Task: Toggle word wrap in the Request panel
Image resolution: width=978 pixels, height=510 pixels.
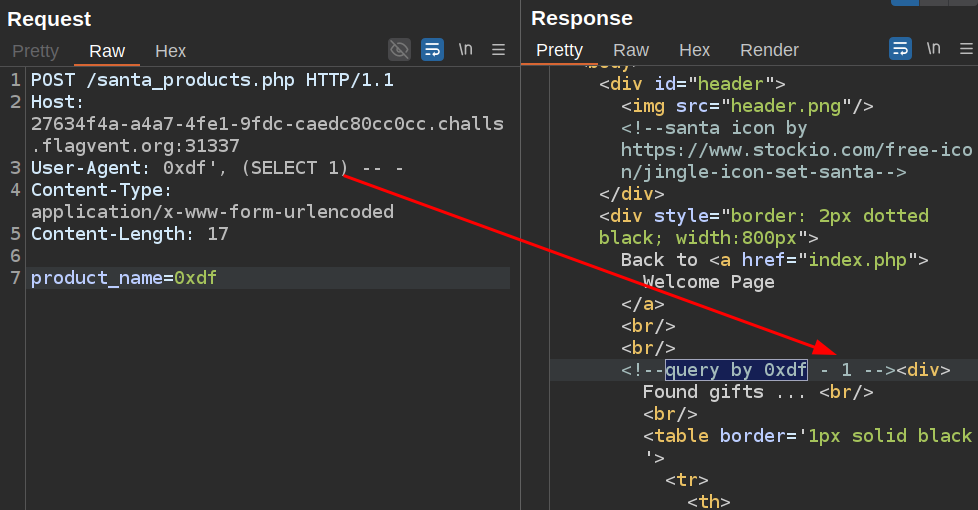Action: click(432, 49)
